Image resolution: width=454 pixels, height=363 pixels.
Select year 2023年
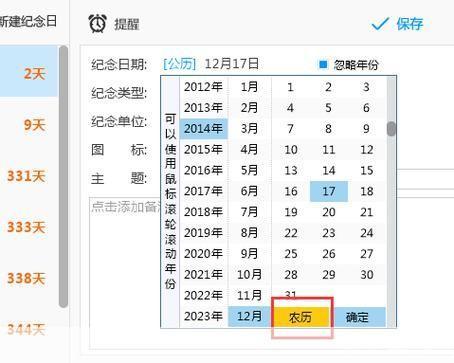point(203,316)
